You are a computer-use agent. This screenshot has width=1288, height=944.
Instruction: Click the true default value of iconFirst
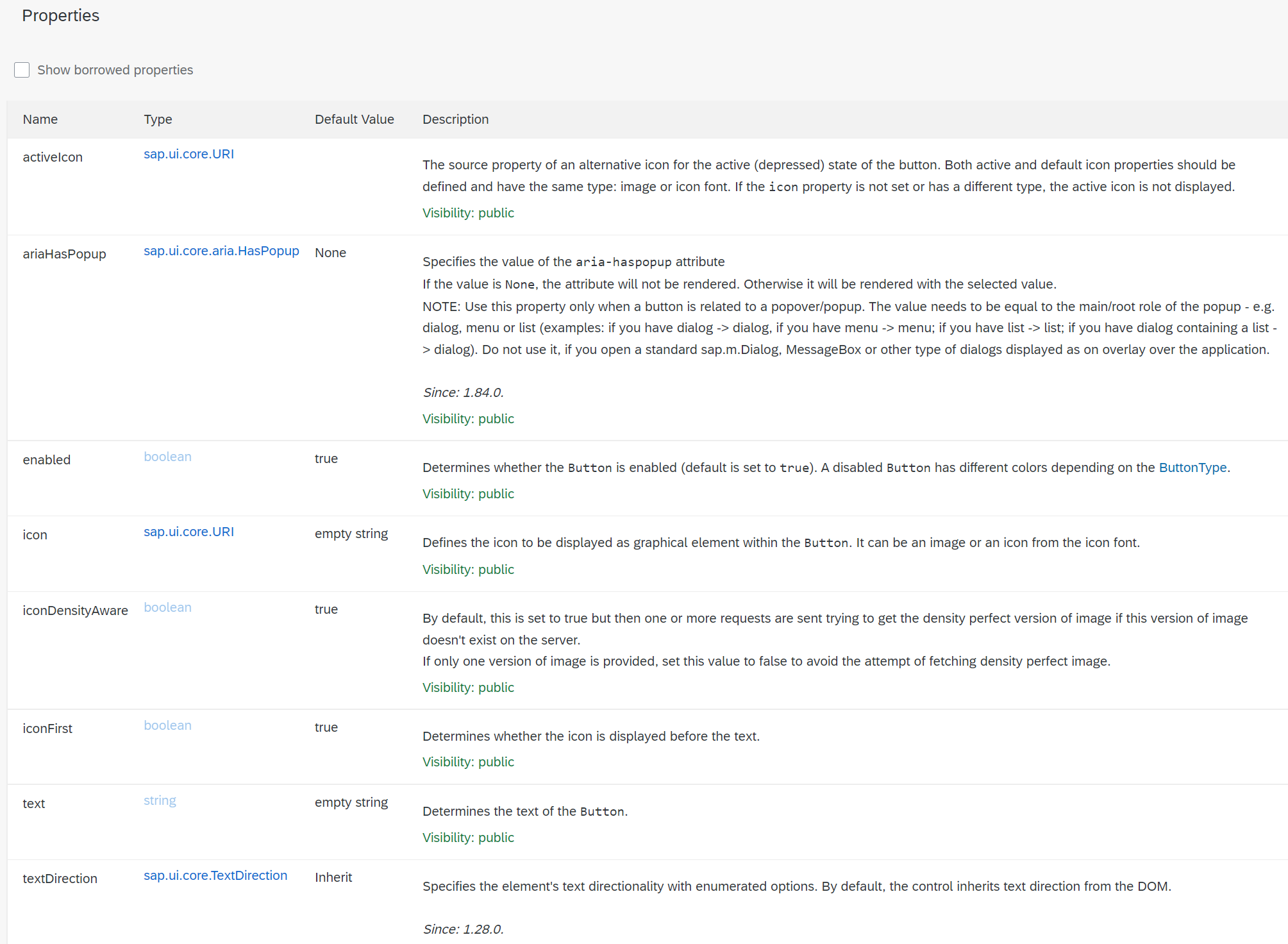click(x=326, y=727)
